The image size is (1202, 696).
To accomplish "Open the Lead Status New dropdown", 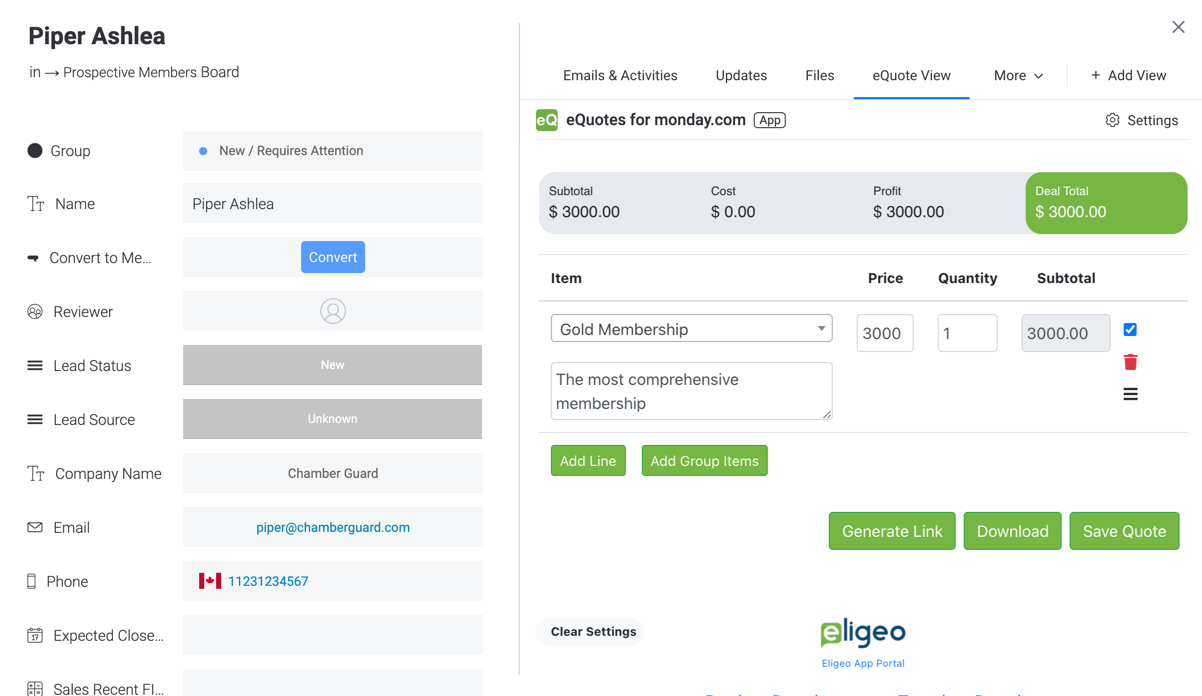I will 332,365.
